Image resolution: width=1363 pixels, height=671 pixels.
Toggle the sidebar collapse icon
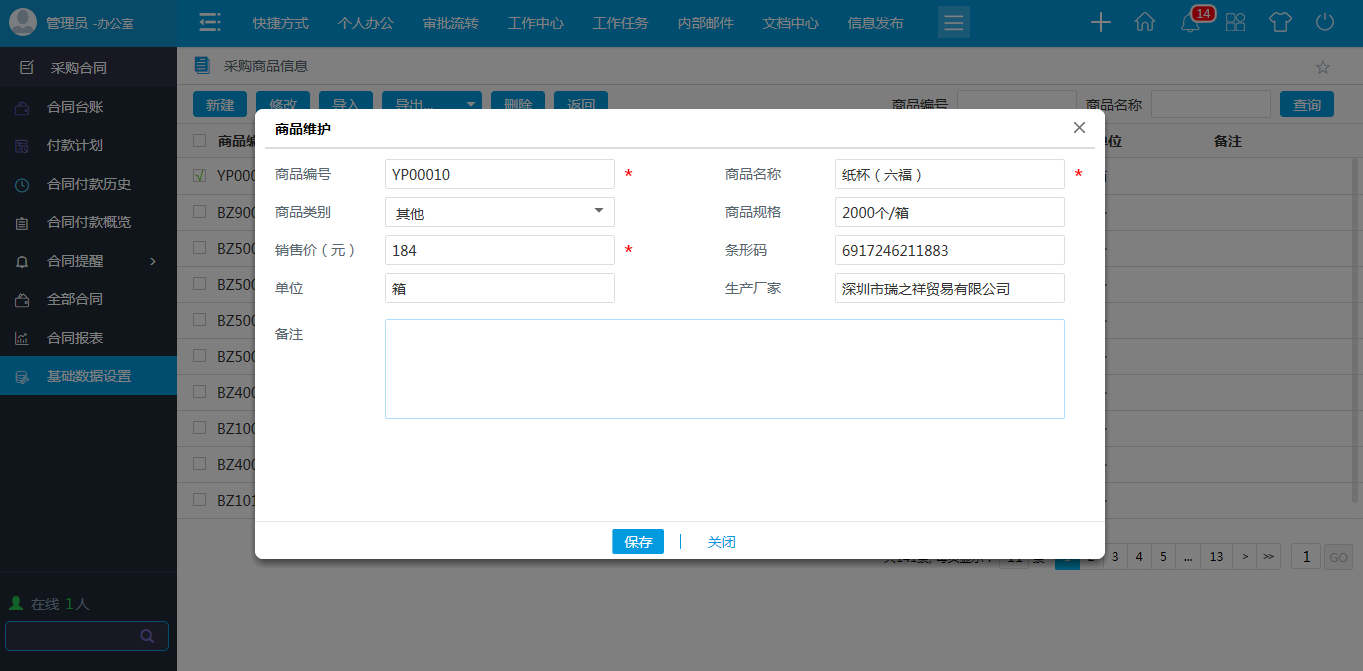point(209,23)
